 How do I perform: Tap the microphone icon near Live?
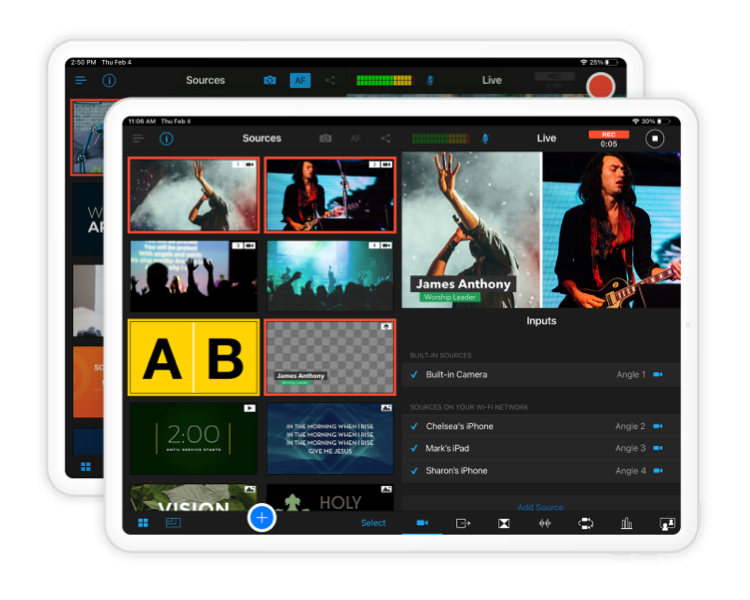click(x=486, y=138)
